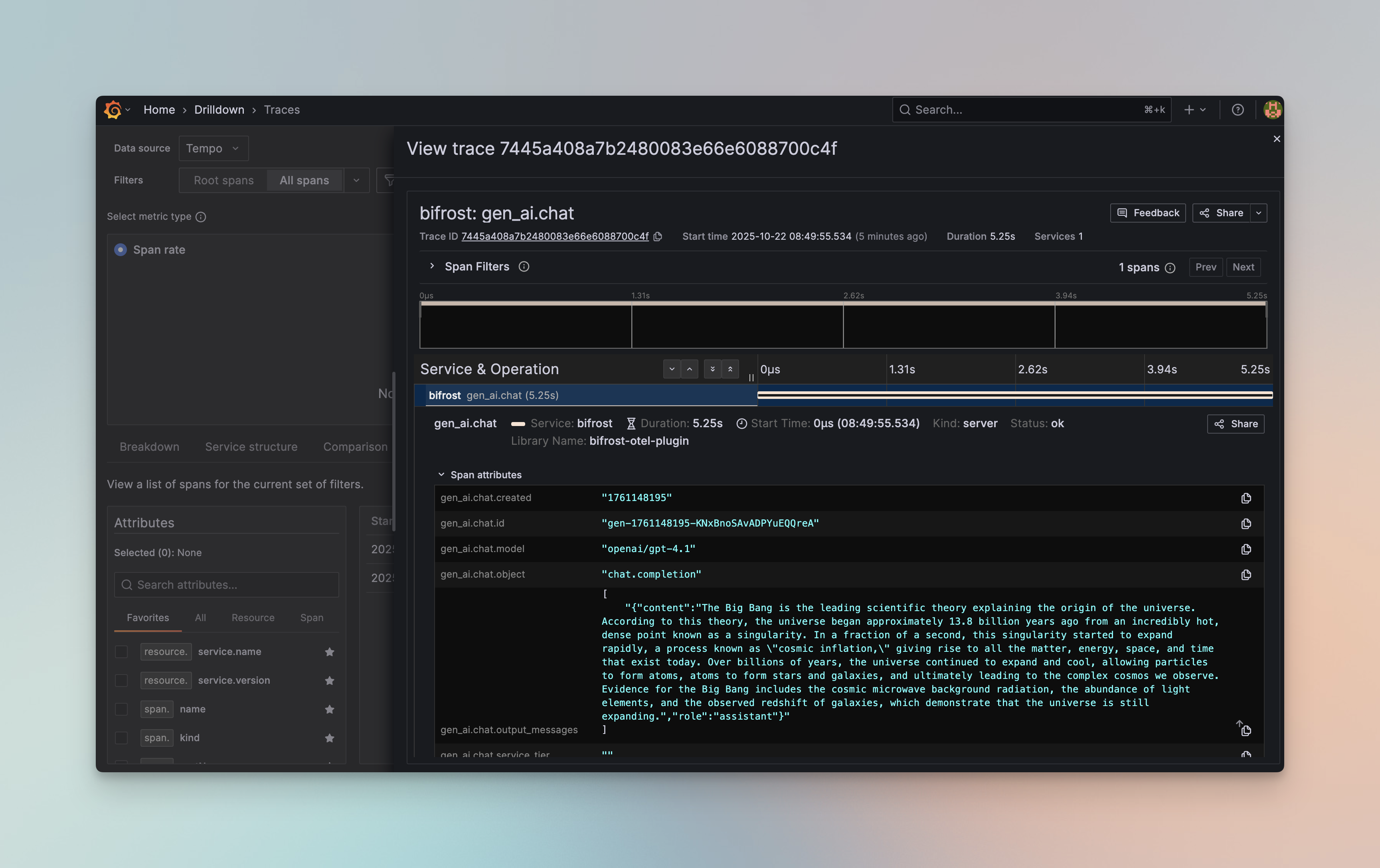This screenshot has width=1380, height=868.
Task: Click the Search attributes input field
Action: tap(226, 584)
